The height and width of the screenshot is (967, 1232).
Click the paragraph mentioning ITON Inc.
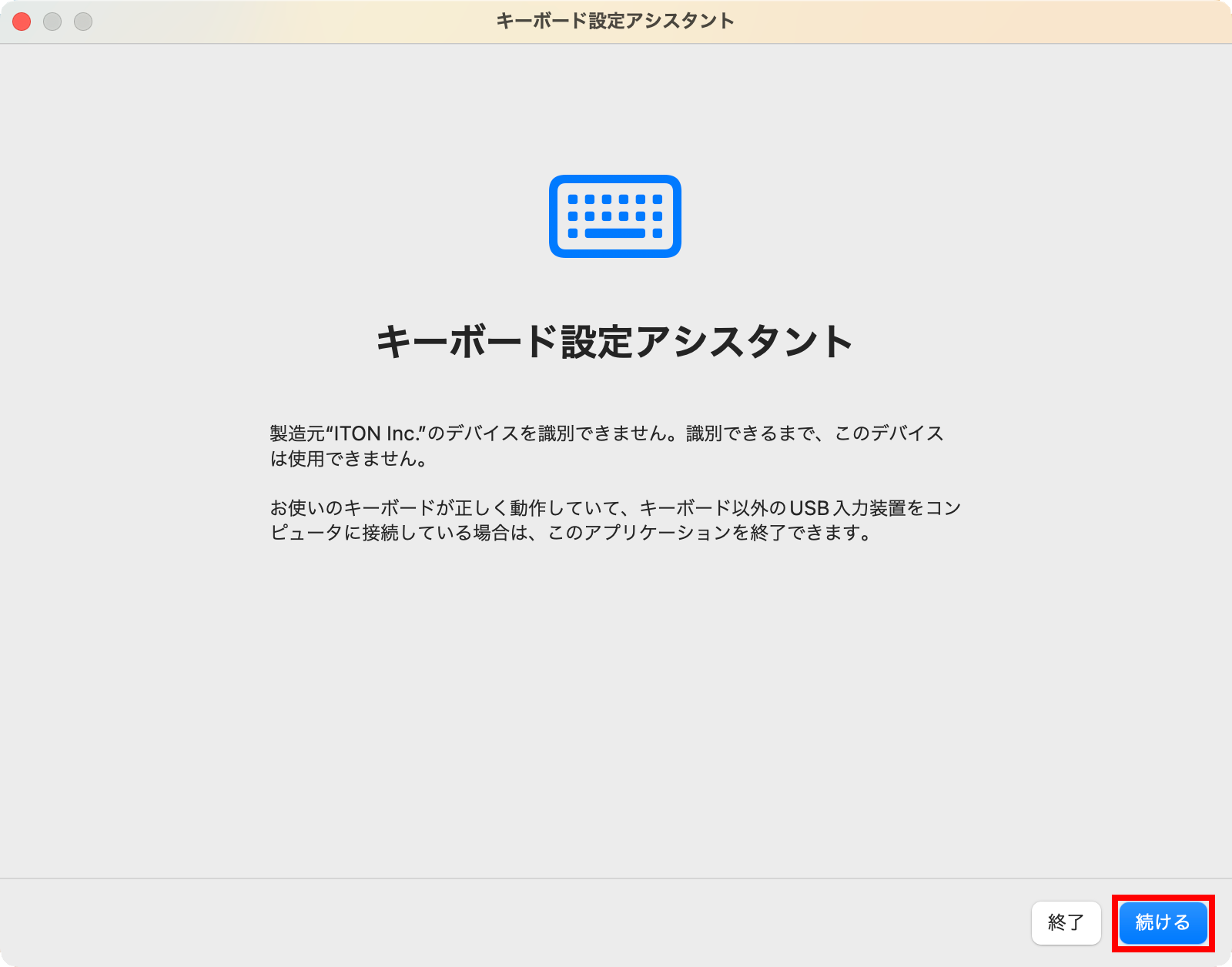607,446
